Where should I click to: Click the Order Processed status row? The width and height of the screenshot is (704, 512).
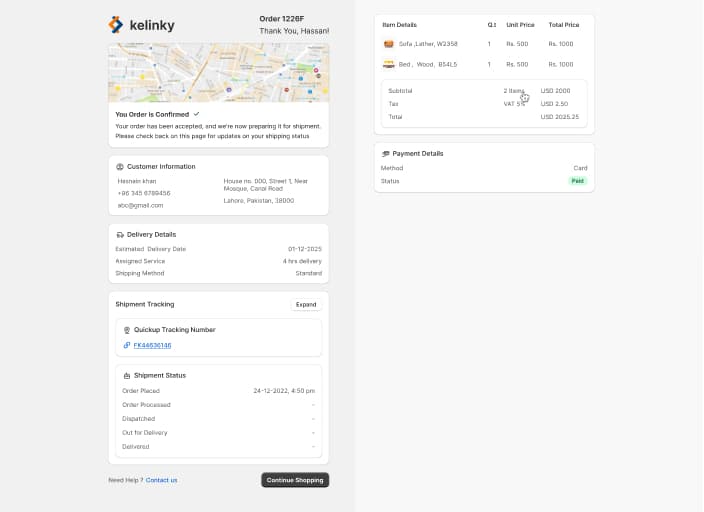219,405
